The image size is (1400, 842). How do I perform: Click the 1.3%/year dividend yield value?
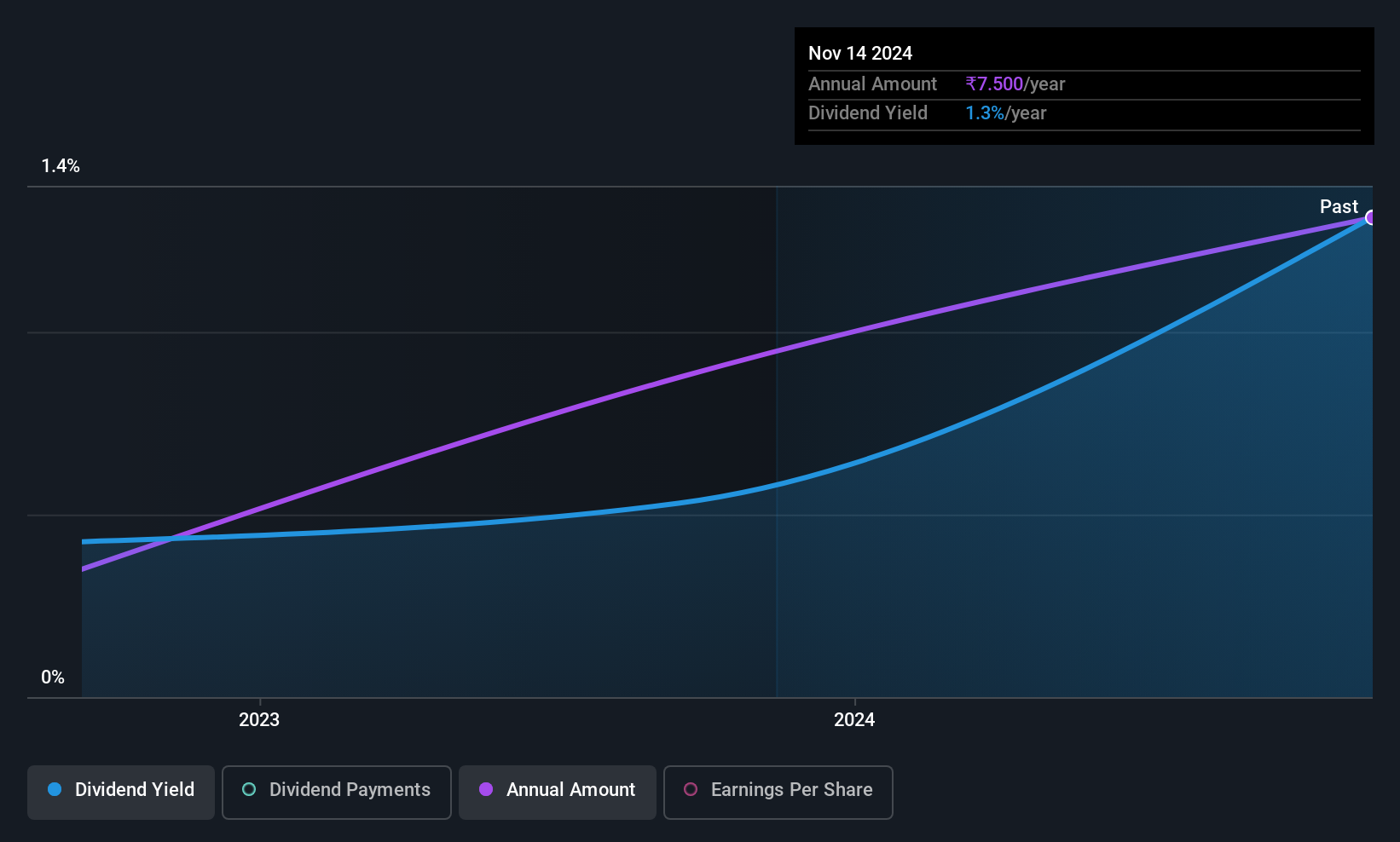click(x=1006, y=113)
